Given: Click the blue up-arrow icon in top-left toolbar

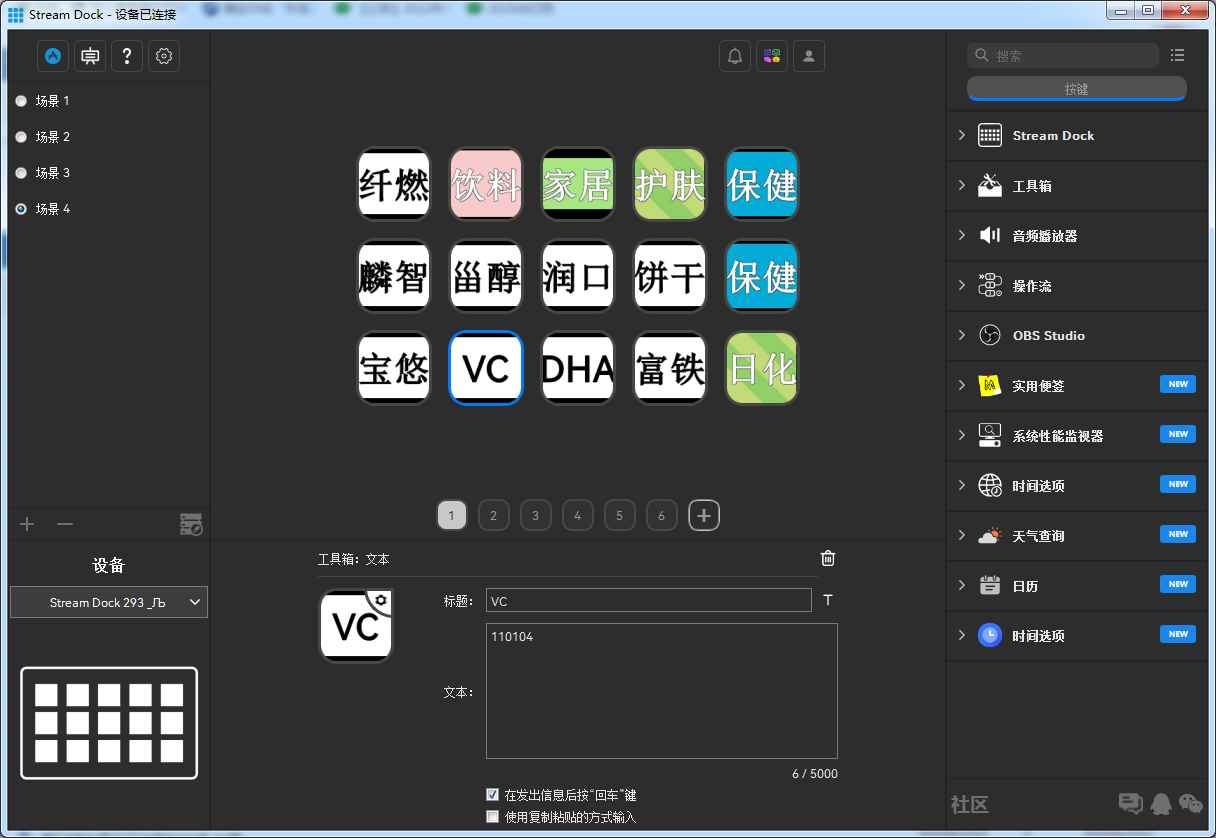Looking at the screenshot, I should tap(53, 57).
